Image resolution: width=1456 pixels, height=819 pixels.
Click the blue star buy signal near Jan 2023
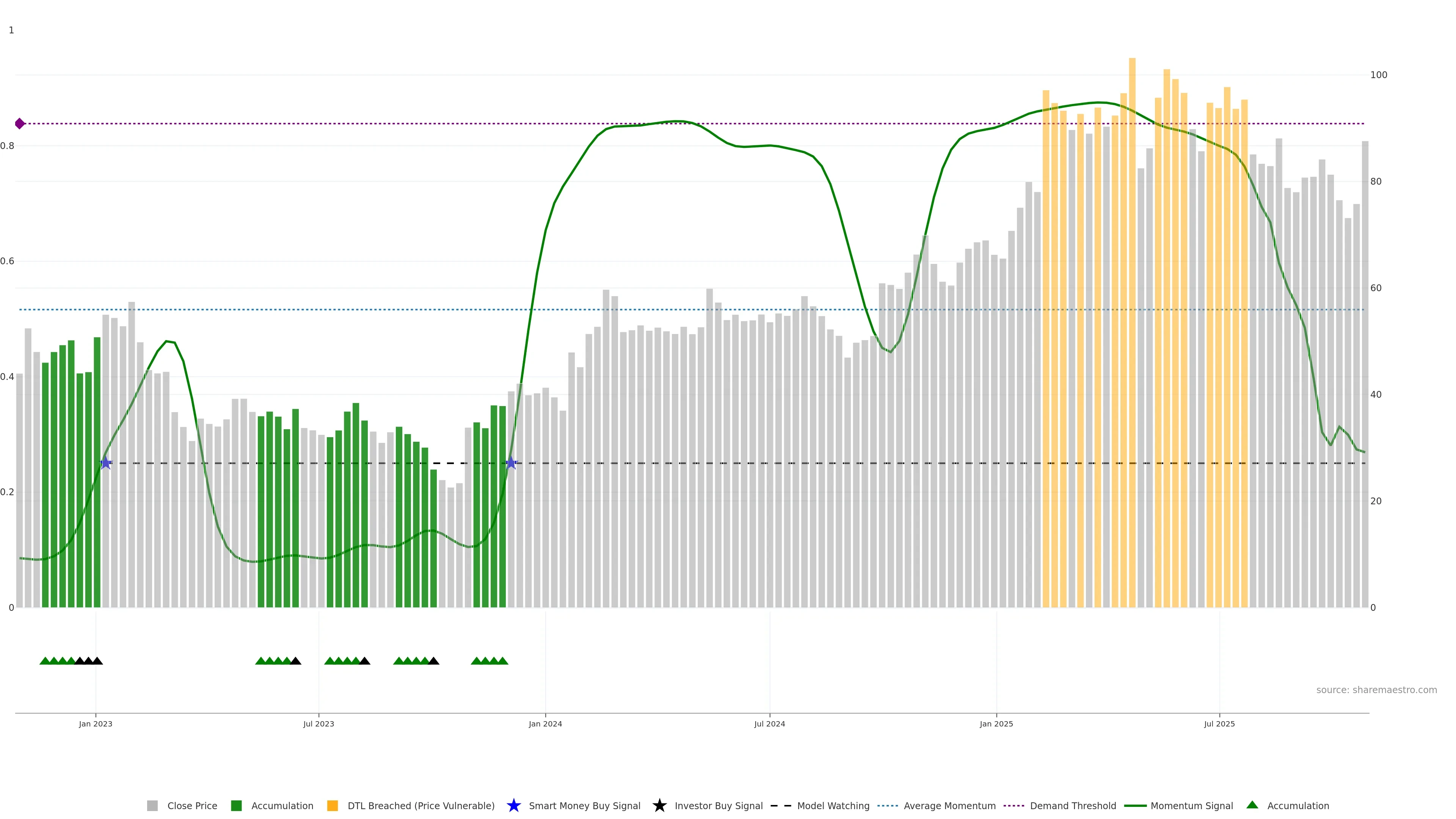click(x=106, y=463)
